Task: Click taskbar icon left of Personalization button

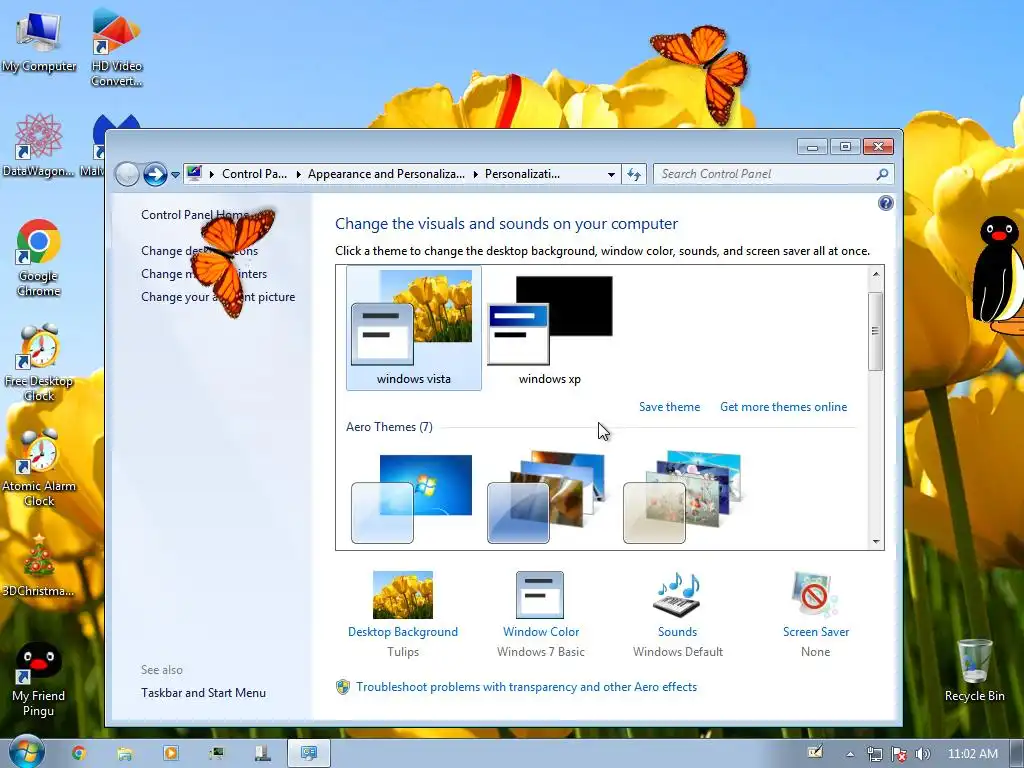Action: click(x=263, y=754)
